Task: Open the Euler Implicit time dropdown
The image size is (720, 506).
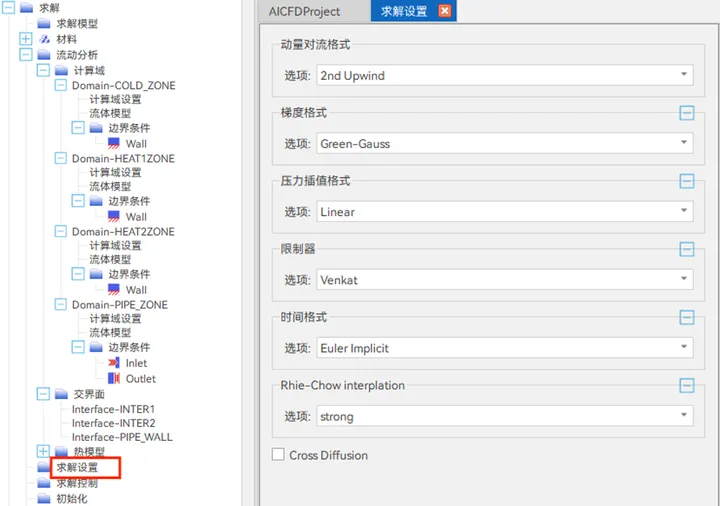Action: pyautogui.click(x=505, y=348)
